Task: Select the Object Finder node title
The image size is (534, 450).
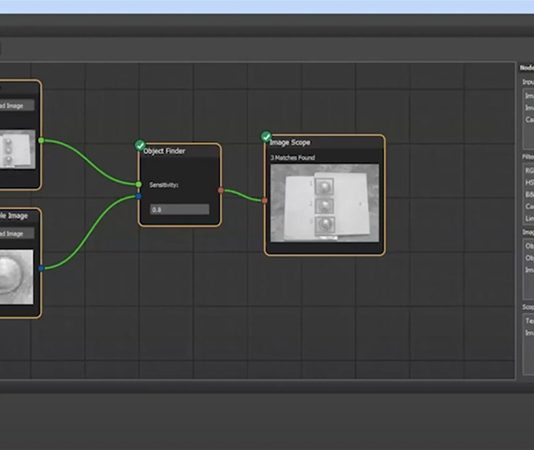Action: pyautogui.click(x=164, y=151)
